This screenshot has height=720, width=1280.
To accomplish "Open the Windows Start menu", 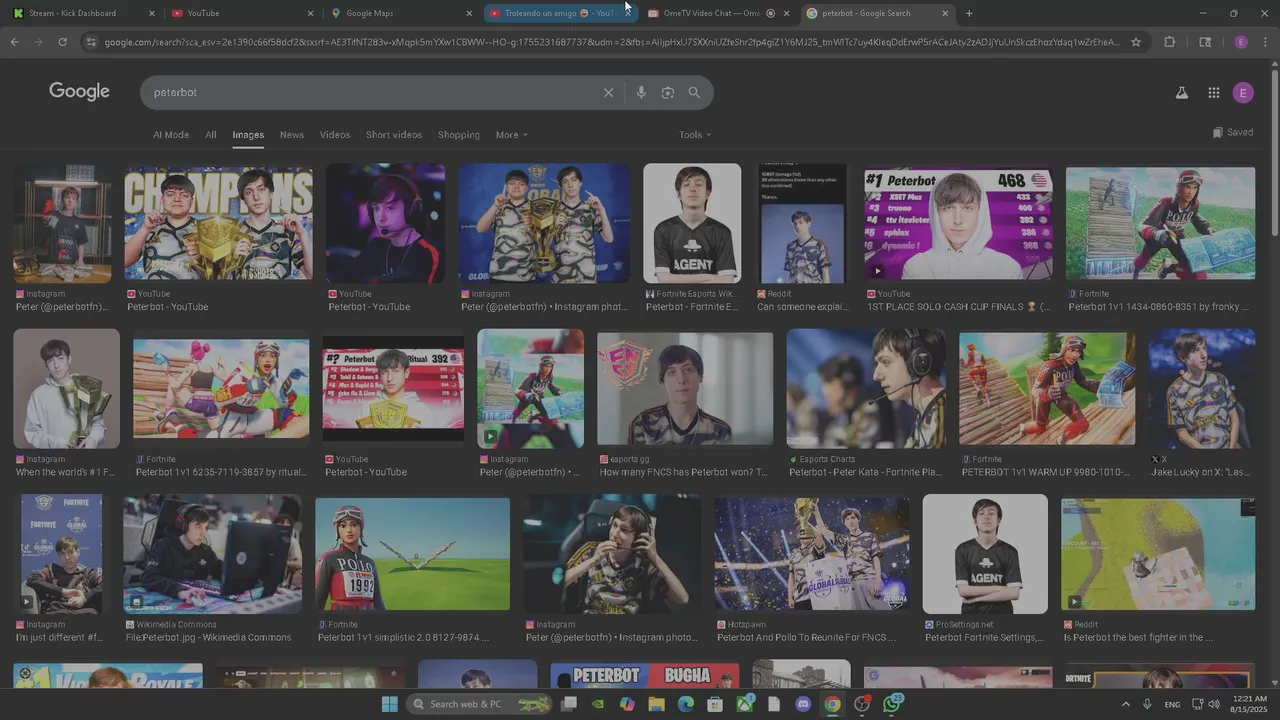I will pyautogui.click(x=390, y=704).
